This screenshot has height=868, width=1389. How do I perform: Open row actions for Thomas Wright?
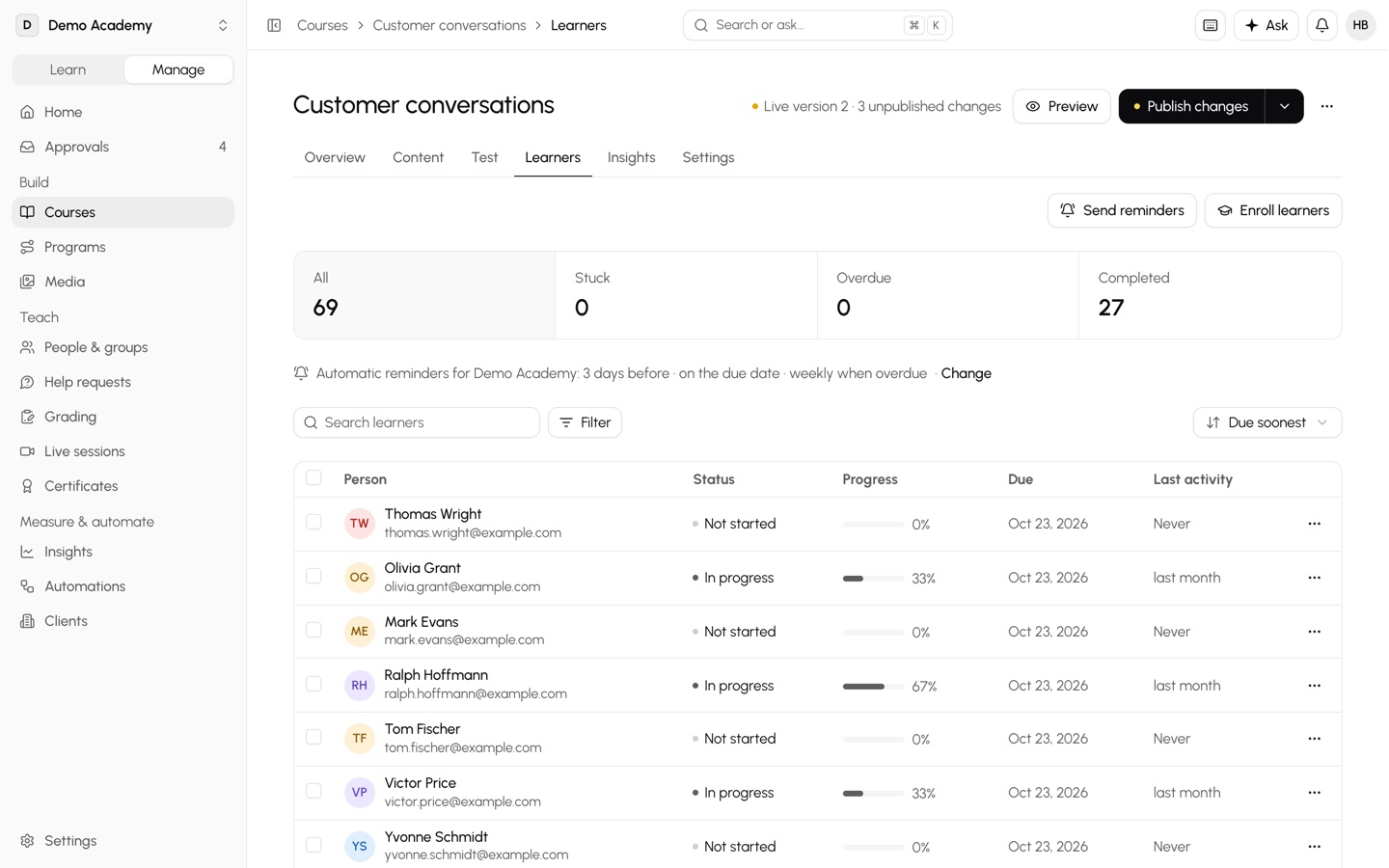[1314, 524]
